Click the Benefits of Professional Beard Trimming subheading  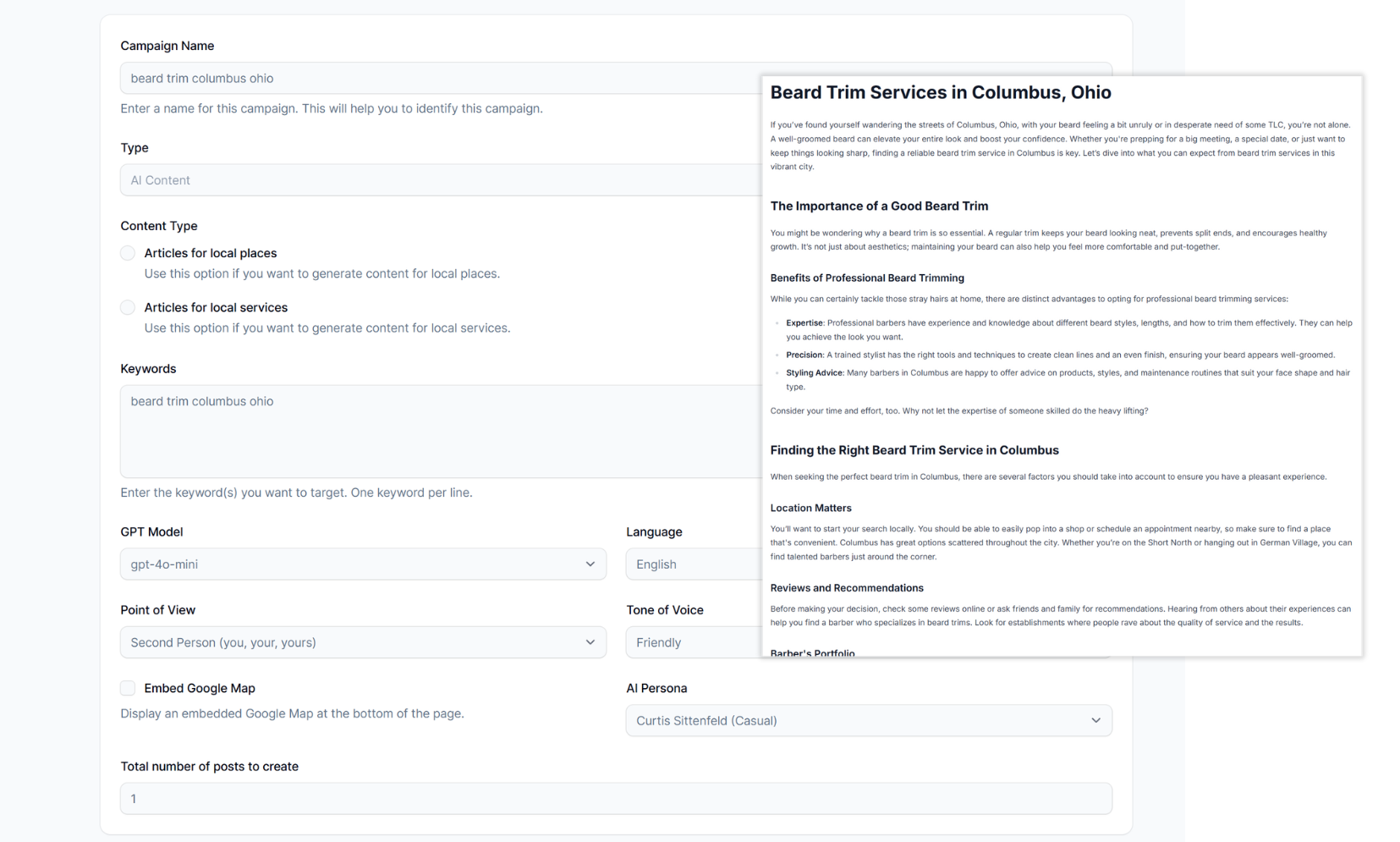pos(867,278)
